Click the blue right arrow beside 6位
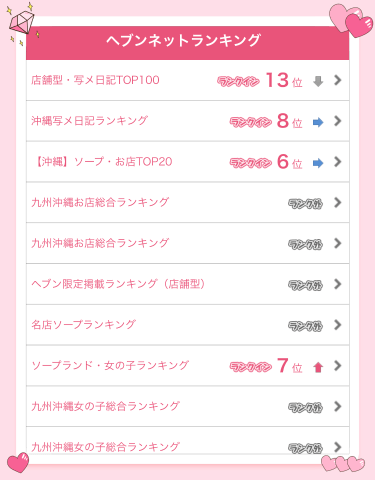The width and height of the screenshot is (375, 480). [x=318, y=163]
